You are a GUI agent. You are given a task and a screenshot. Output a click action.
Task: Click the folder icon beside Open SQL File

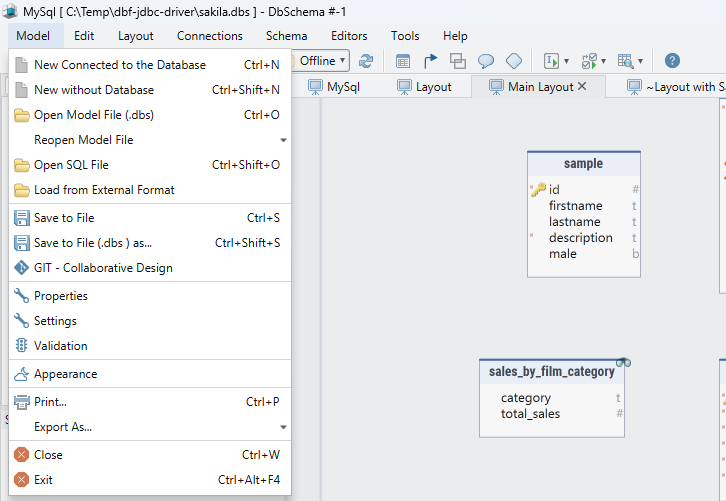pos(21,165)
